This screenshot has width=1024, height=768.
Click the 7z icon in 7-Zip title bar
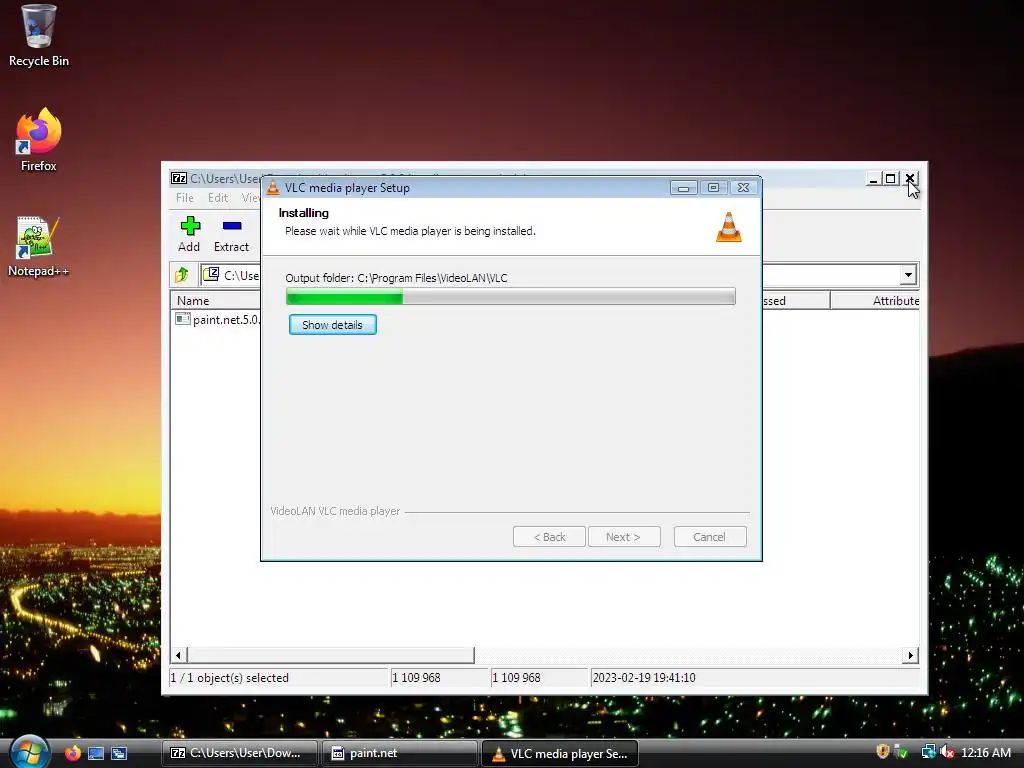pyautogui.click(x=179, y=178)
